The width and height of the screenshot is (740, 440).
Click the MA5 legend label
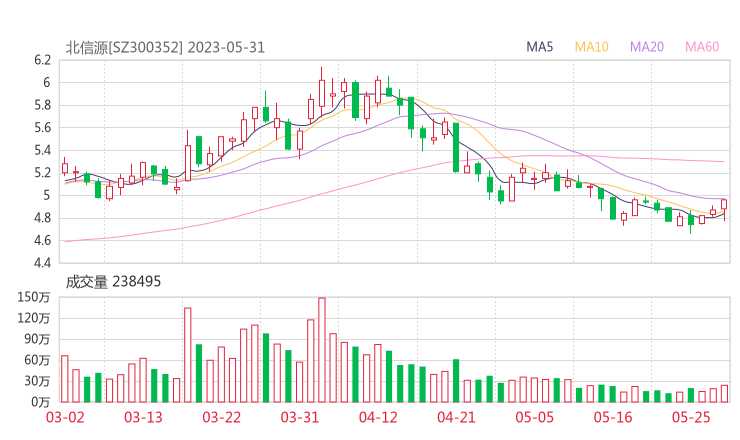coord(539,47)
